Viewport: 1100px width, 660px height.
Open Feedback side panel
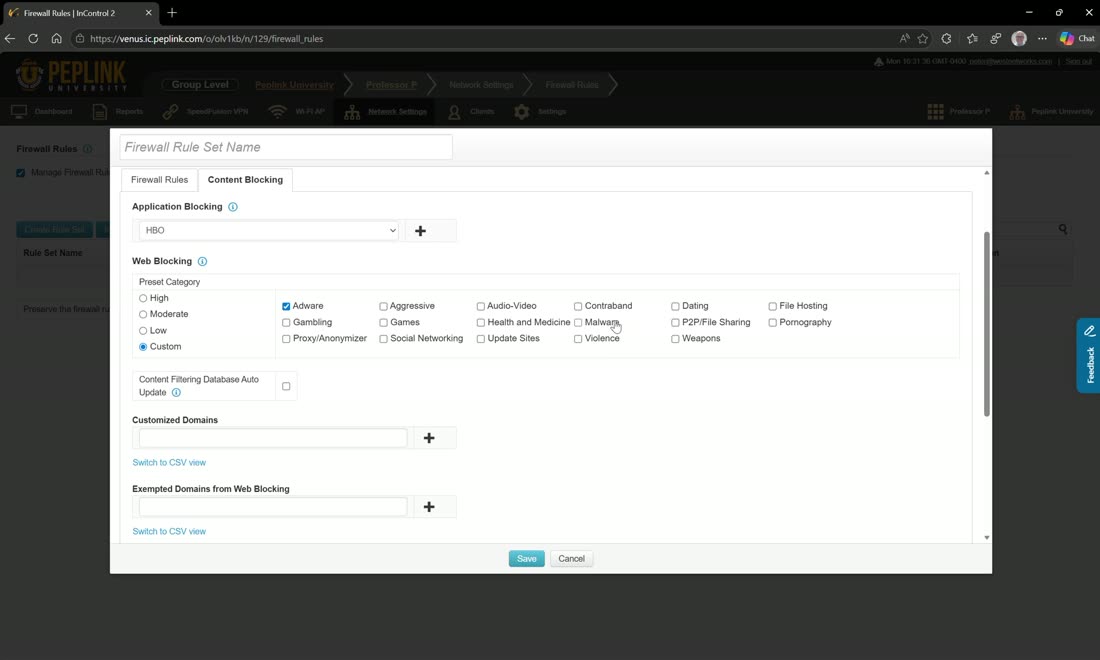(x=1089, y=356)
